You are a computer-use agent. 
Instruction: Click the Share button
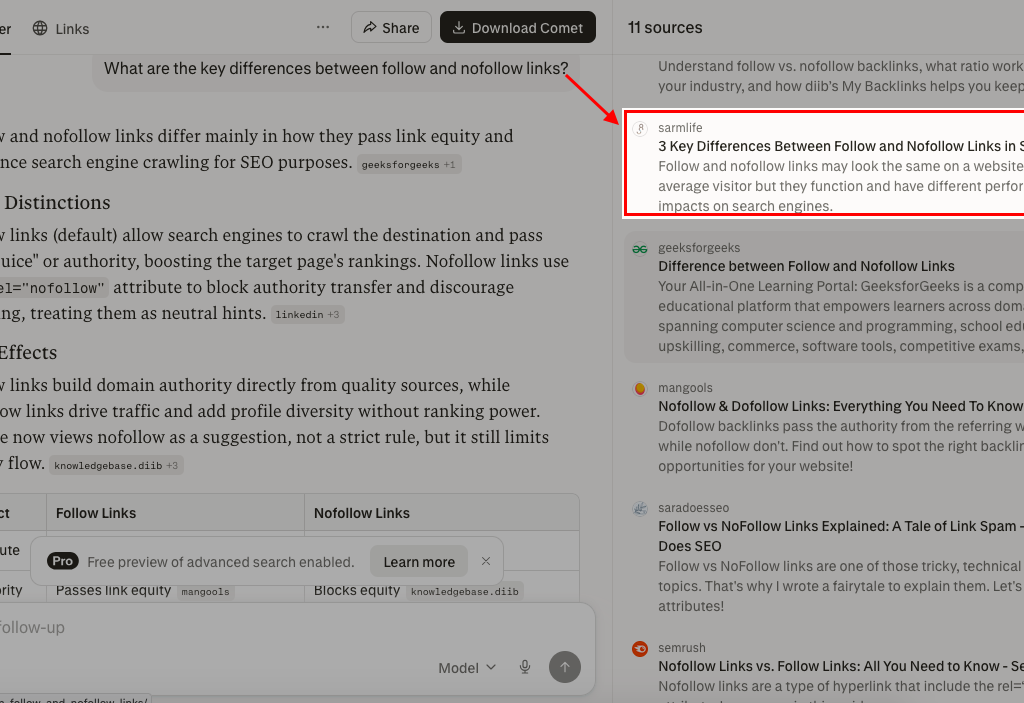[x=391, y=27]
